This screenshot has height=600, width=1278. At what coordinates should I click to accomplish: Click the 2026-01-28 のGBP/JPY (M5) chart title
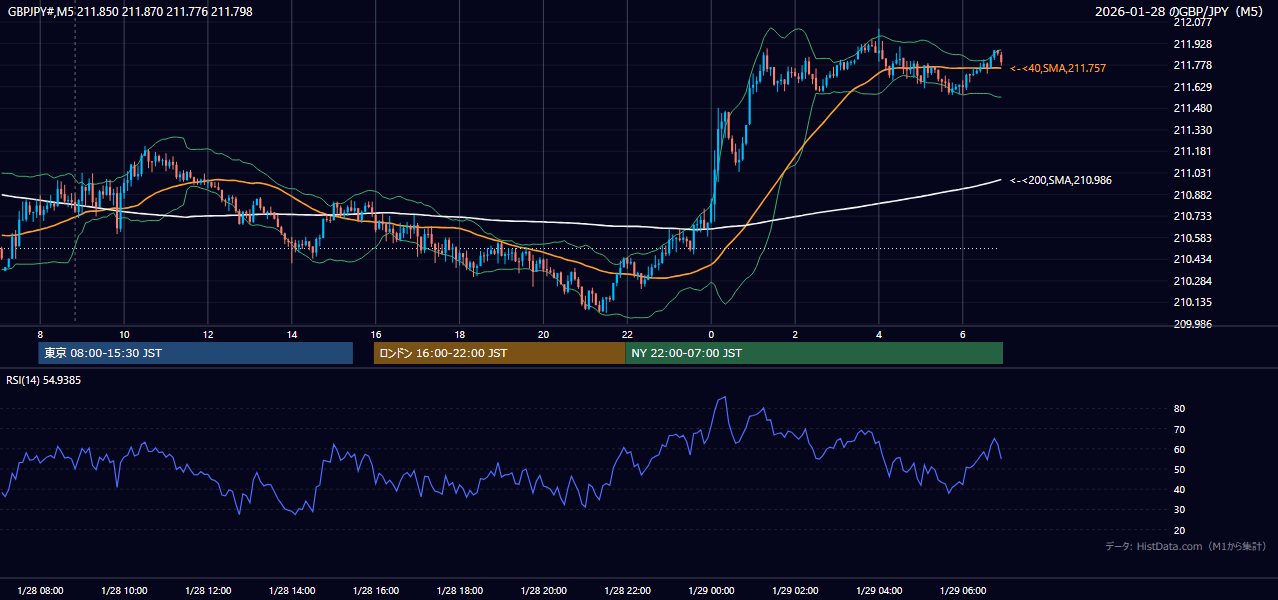[1181, 11]
